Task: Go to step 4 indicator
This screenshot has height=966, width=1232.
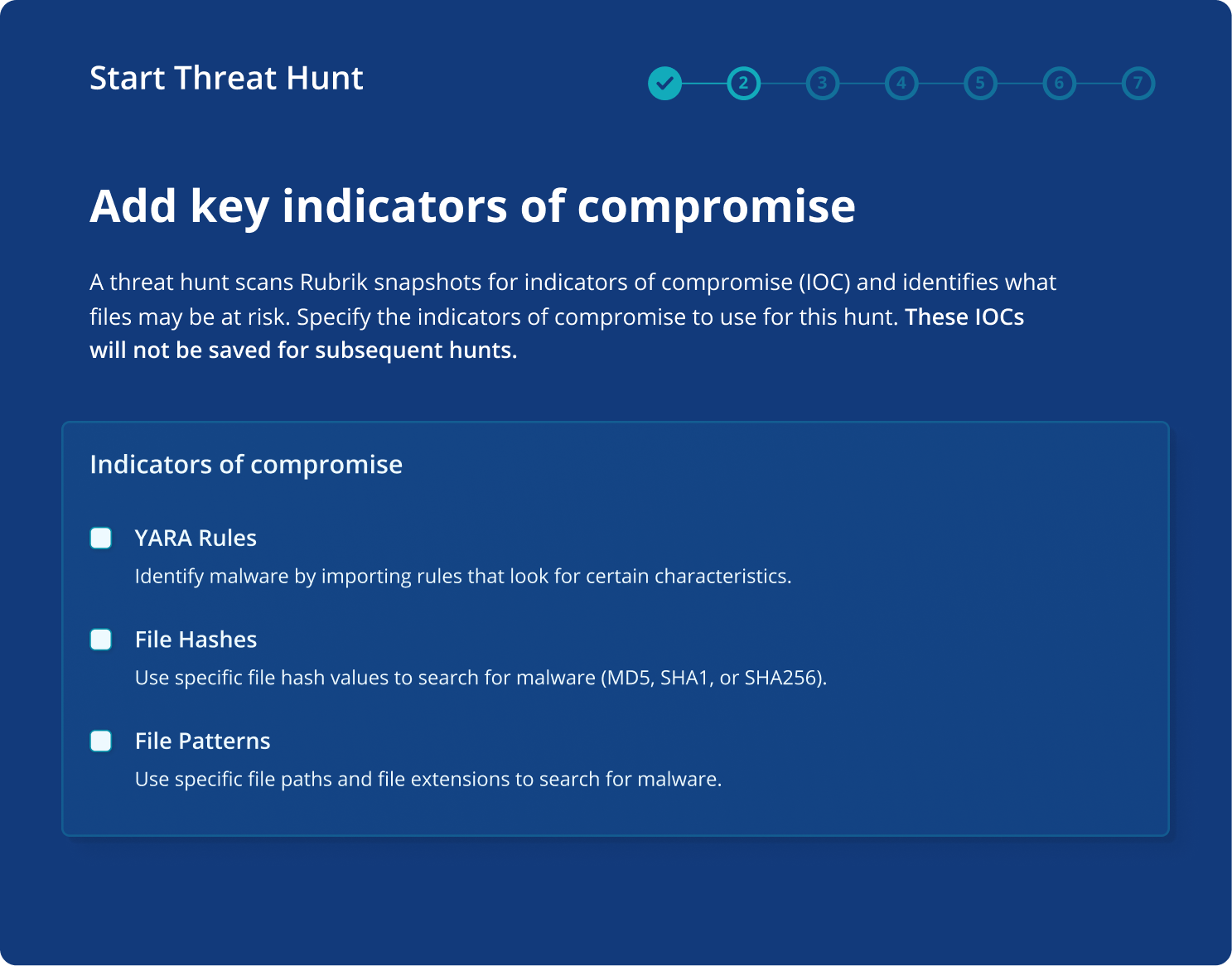Action: click(x=901, y=83)
